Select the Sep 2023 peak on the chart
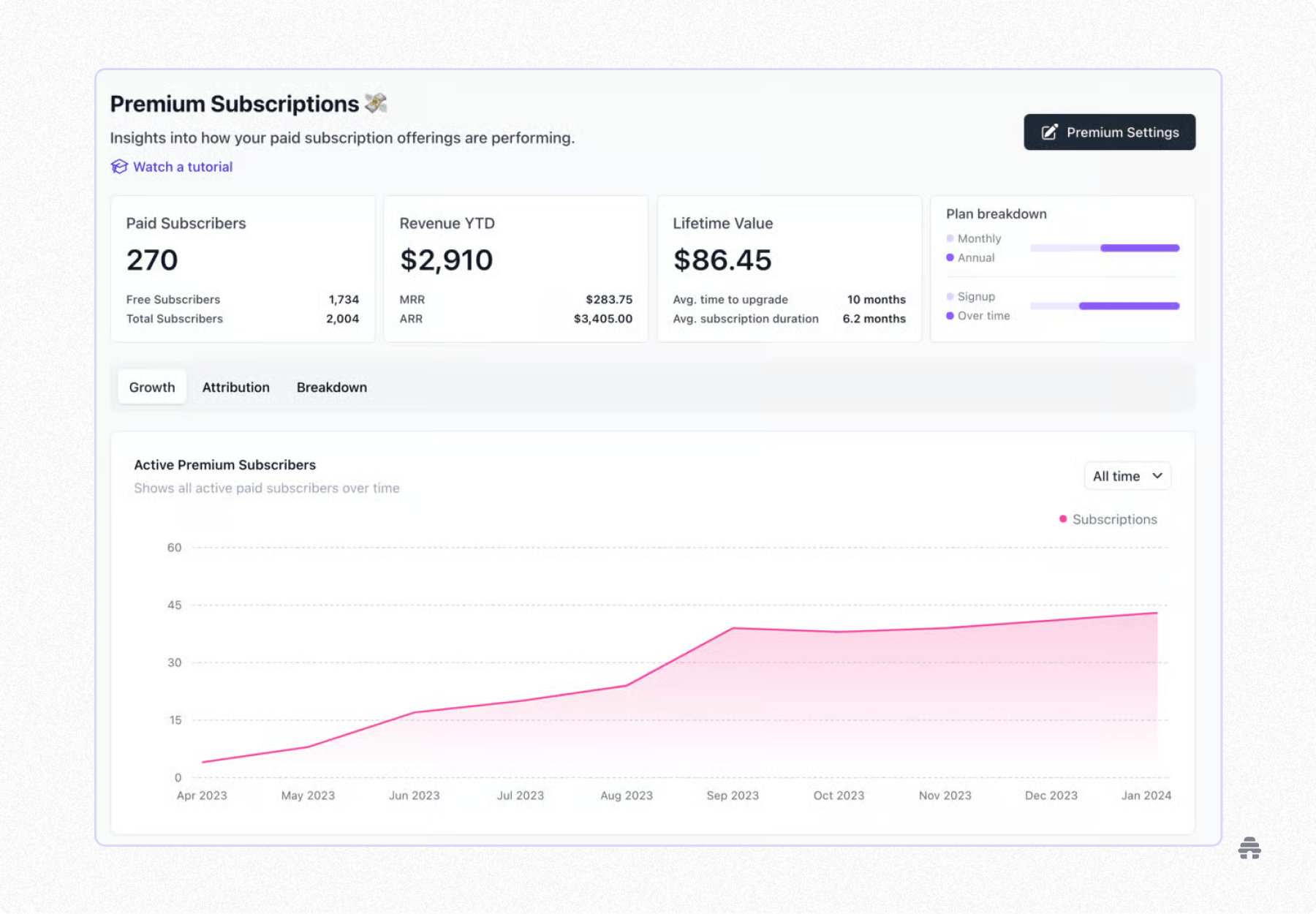 (x=733, y=627)
